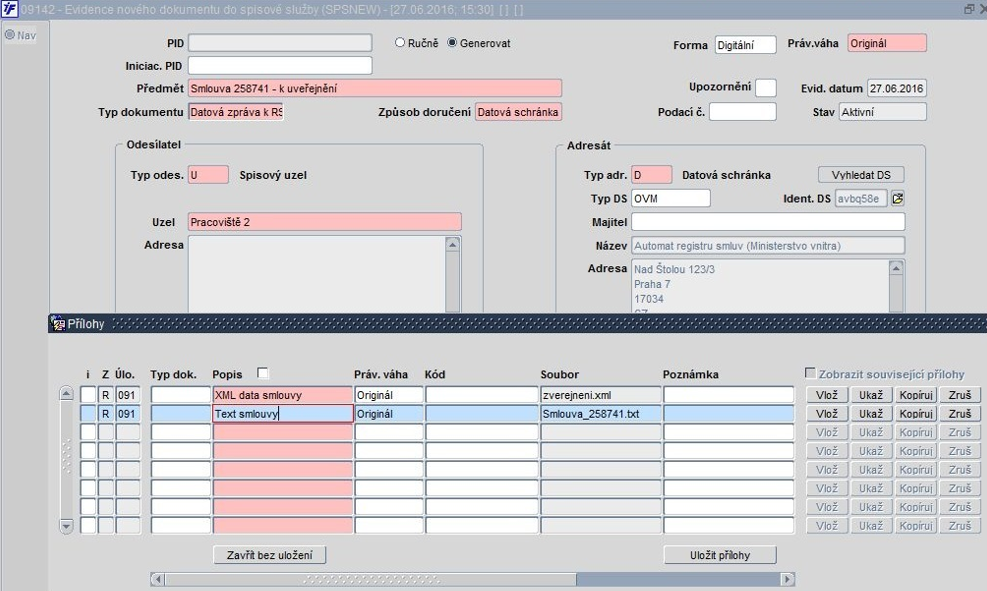Click the attachments list scroll down arrow

[66, 526]
